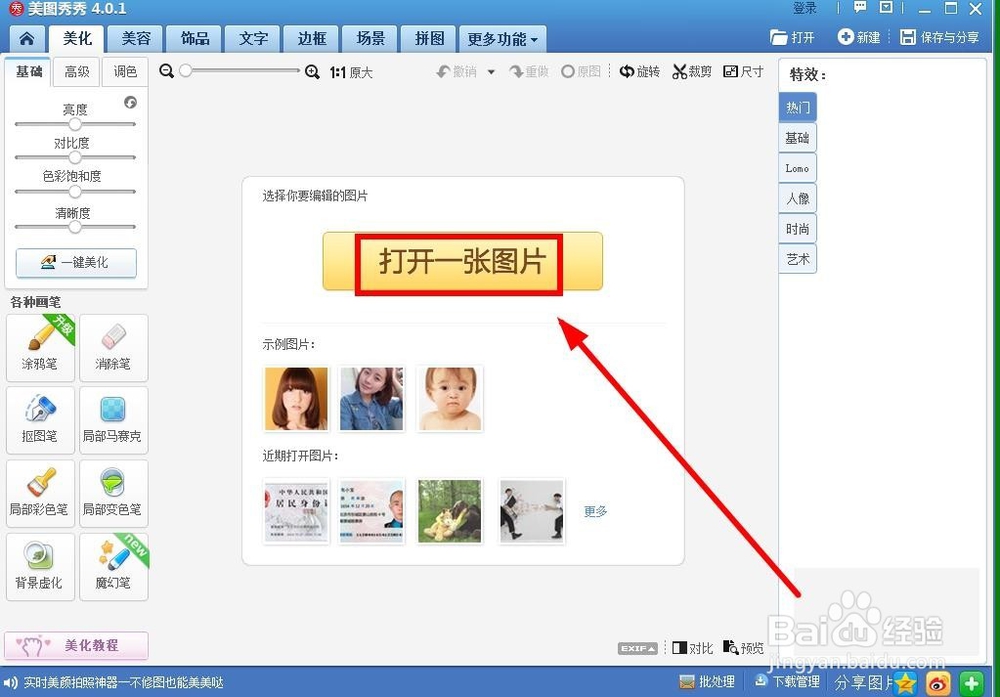The width and height of the screenshot is (1000, 697).
Task: Open the 魔幻笔 magic pen tool
Action: (113, 566)
